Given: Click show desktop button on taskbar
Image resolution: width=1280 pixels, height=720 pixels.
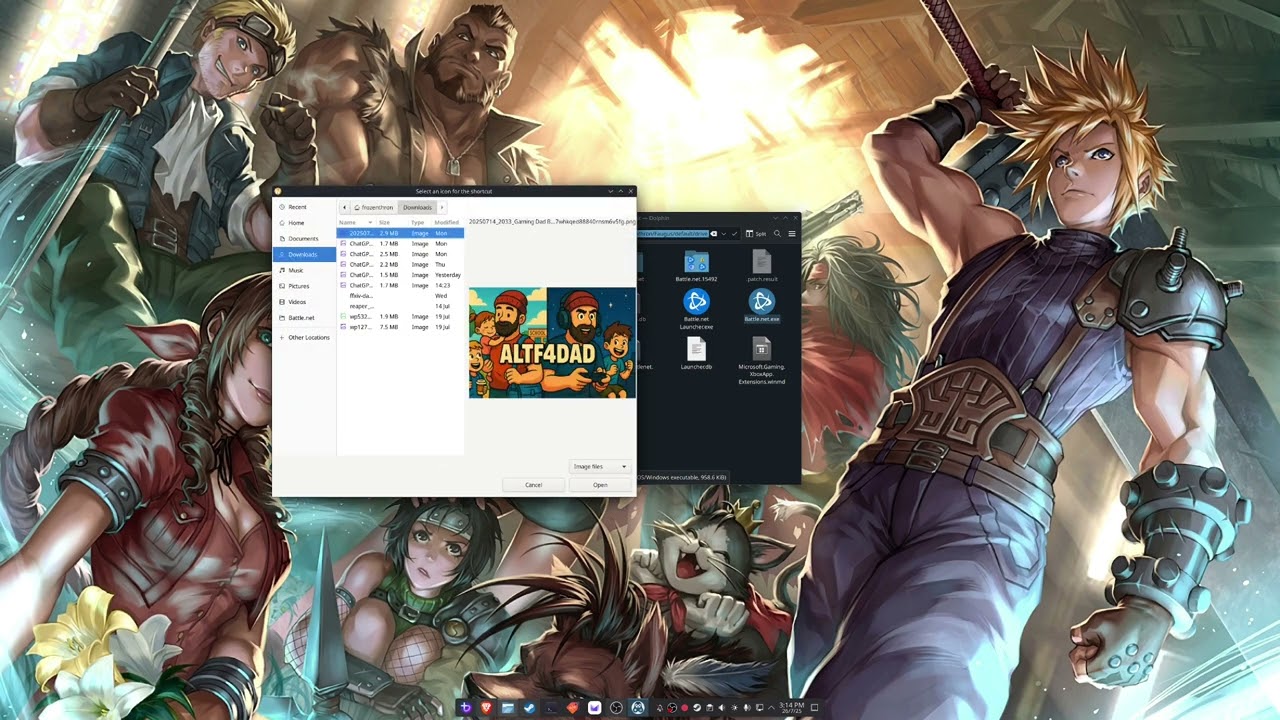Looking at the screenshot, I should tap(814, 707).
